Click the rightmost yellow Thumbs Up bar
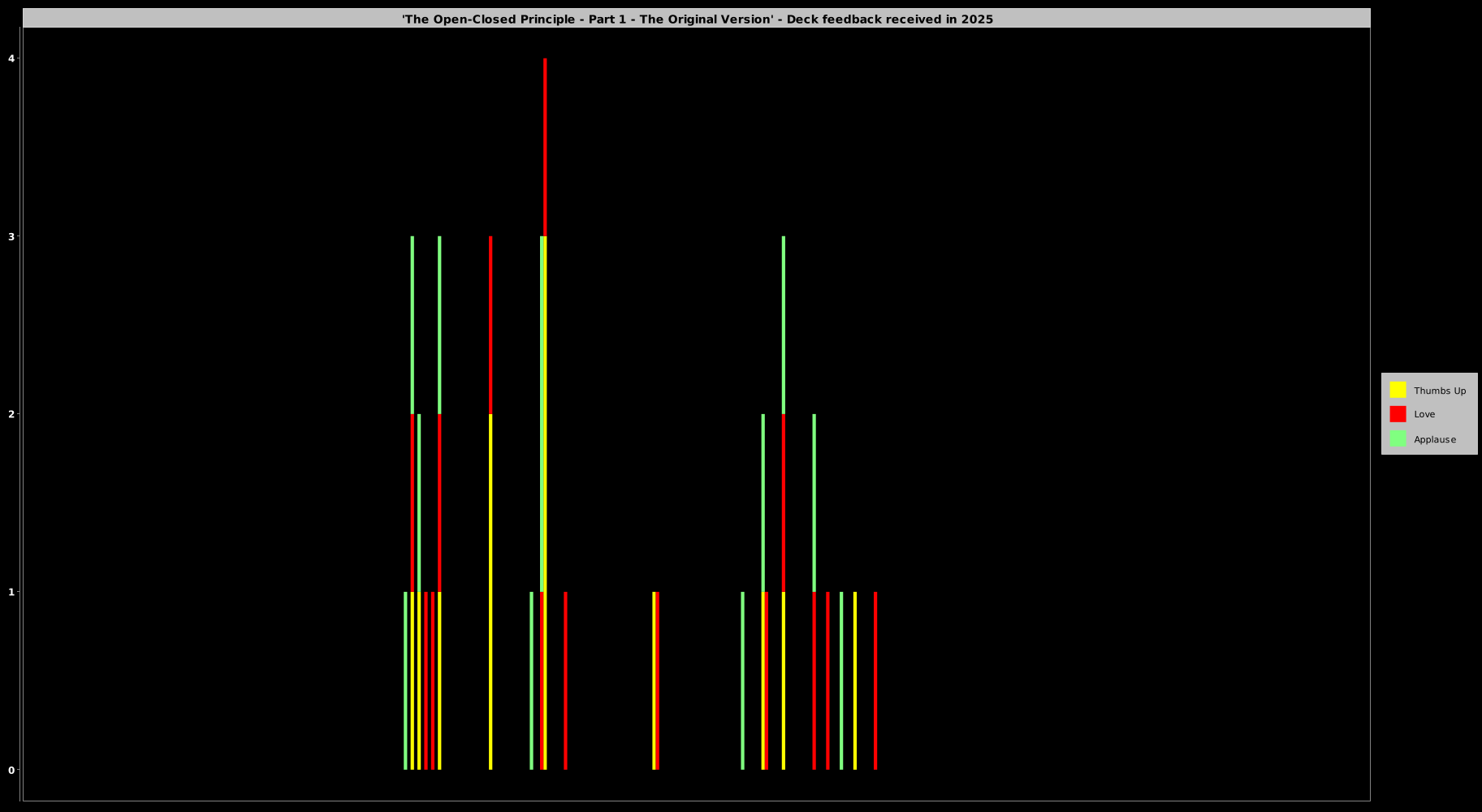 coord(854,680)
